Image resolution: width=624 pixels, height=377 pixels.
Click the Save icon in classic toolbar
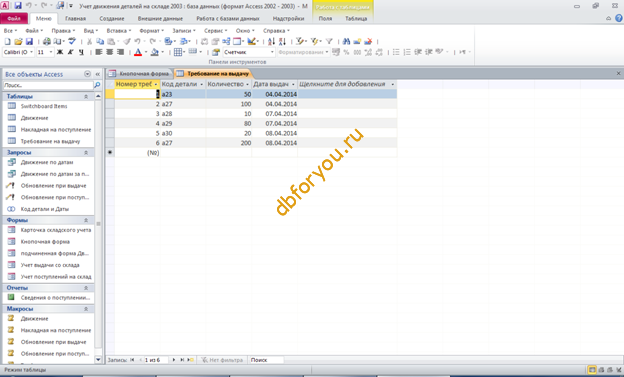[x=29, y=41]
